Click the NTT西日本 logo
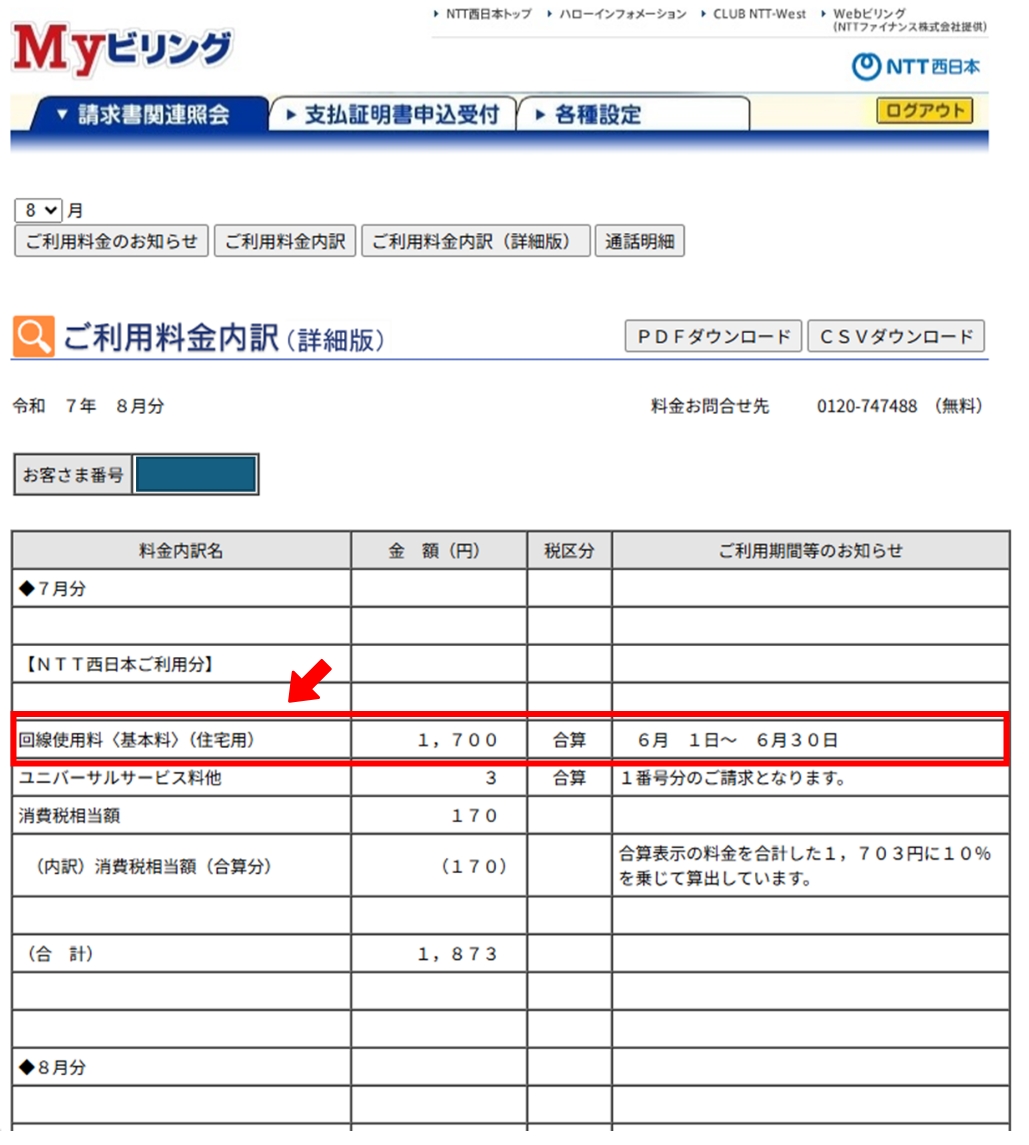Image resolution: width=1029 pixels, height=1145 pixels. tap(916, 67)
